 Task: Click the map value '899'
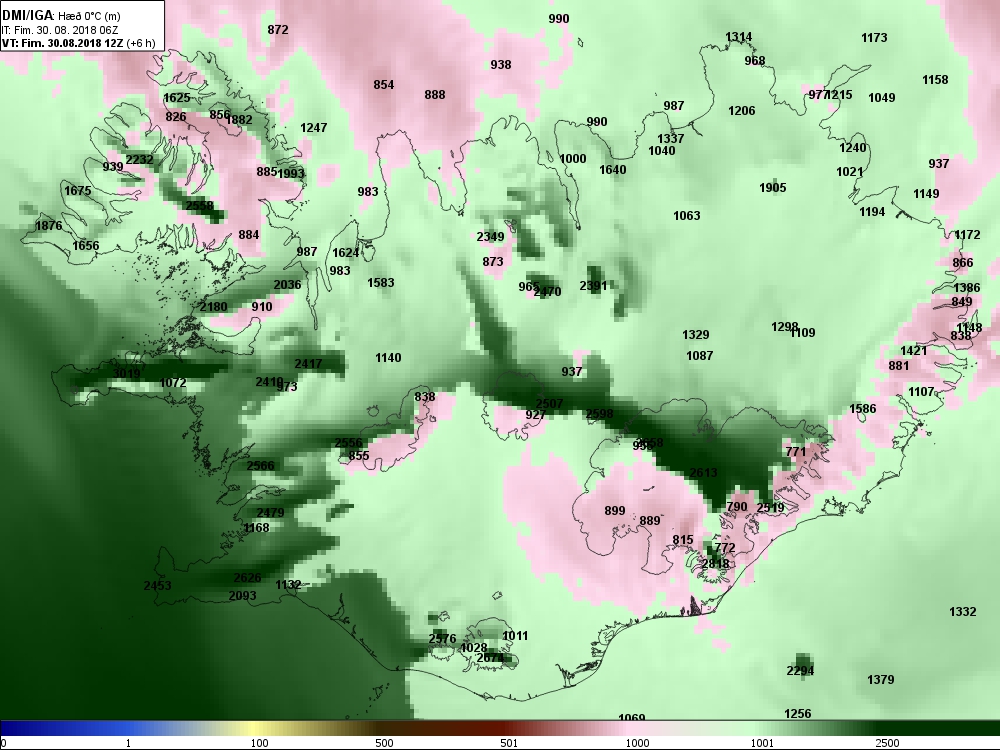tap(615, 510)
